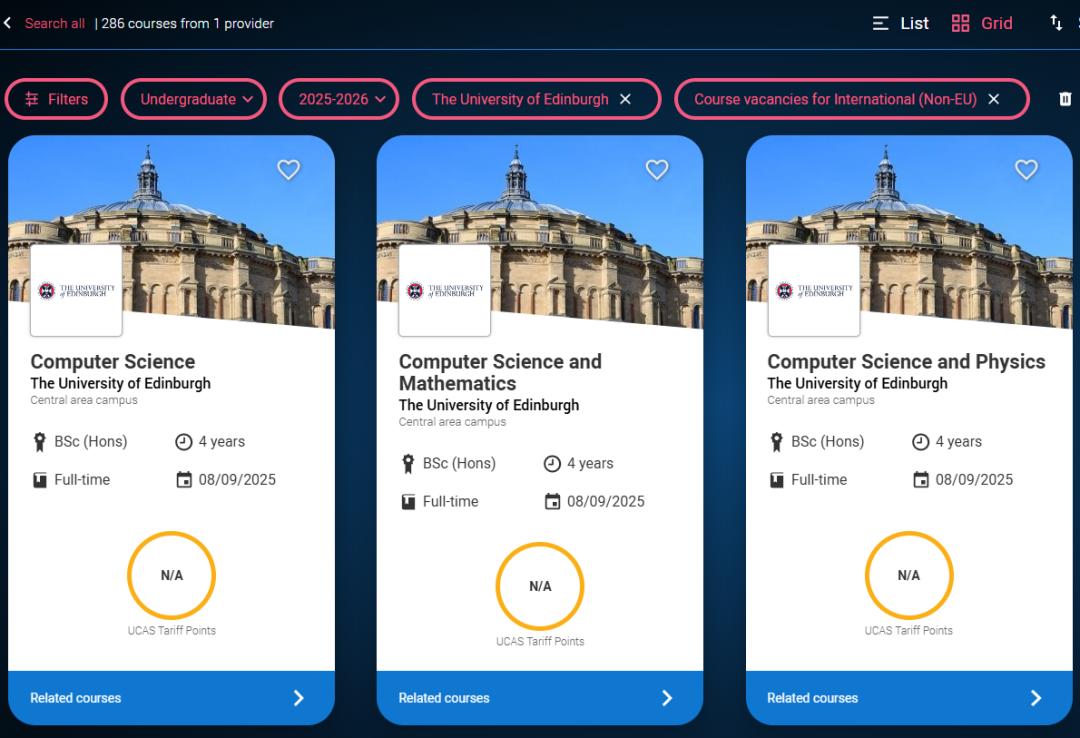Viewport: 1080px width, 738px height.
Task: Open the Filters panel
Action: click(x=56, y=99)
